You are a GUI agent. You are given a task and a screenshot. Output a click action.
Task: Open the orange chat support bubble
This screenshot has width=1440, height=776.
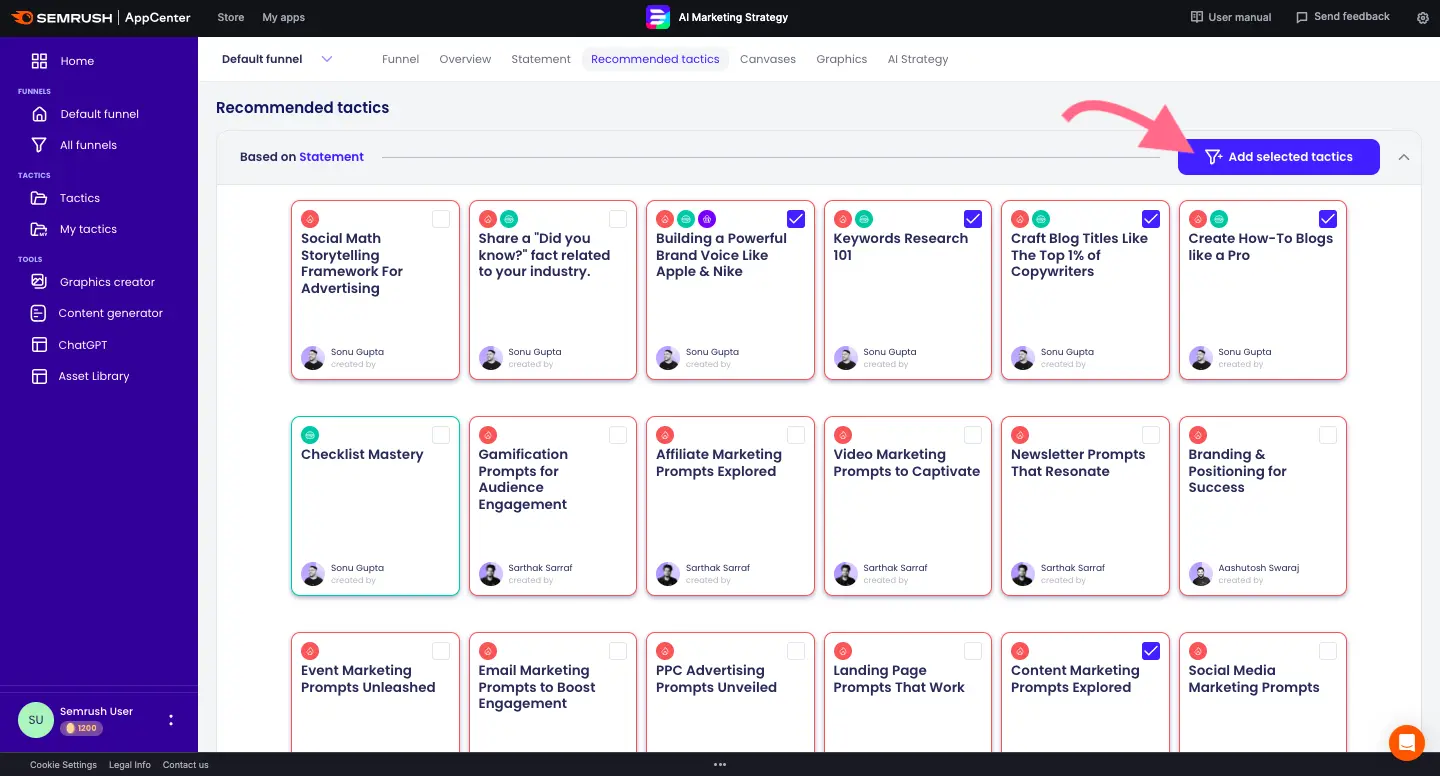tap(1406, 742)
